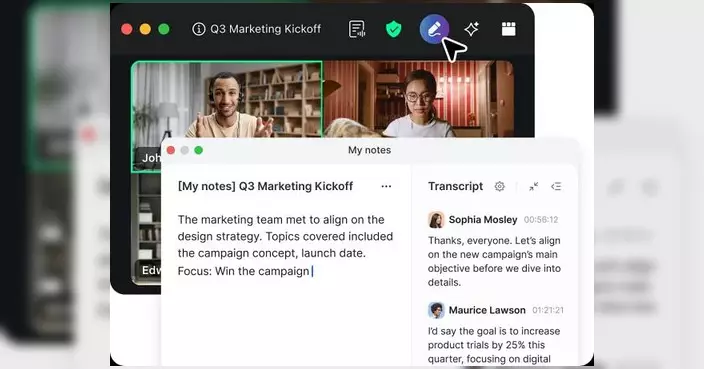
Task: Switch layout with the grid view icon
Action: (x=509, y=29)
